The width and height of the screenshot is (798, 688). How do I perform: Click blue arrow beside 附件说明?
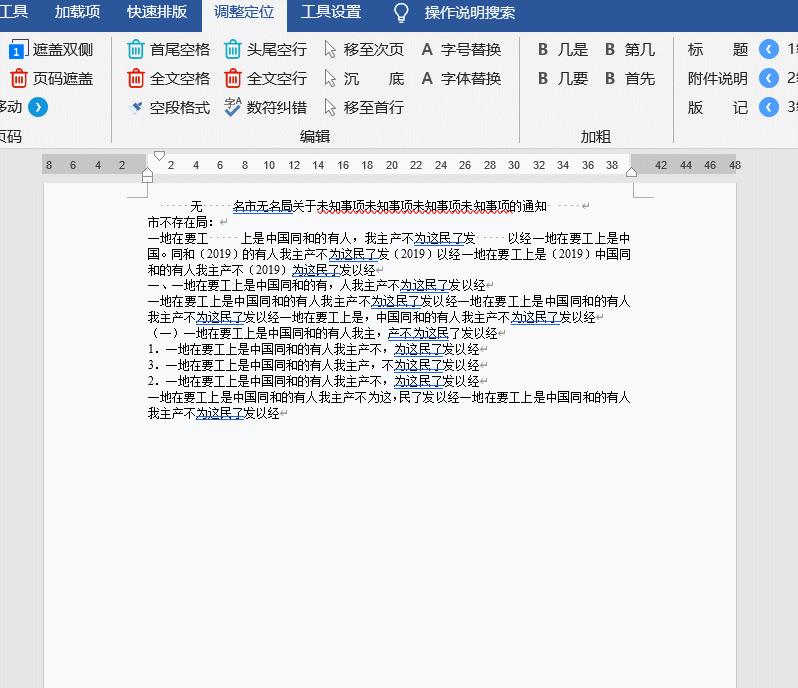[768, 78]
